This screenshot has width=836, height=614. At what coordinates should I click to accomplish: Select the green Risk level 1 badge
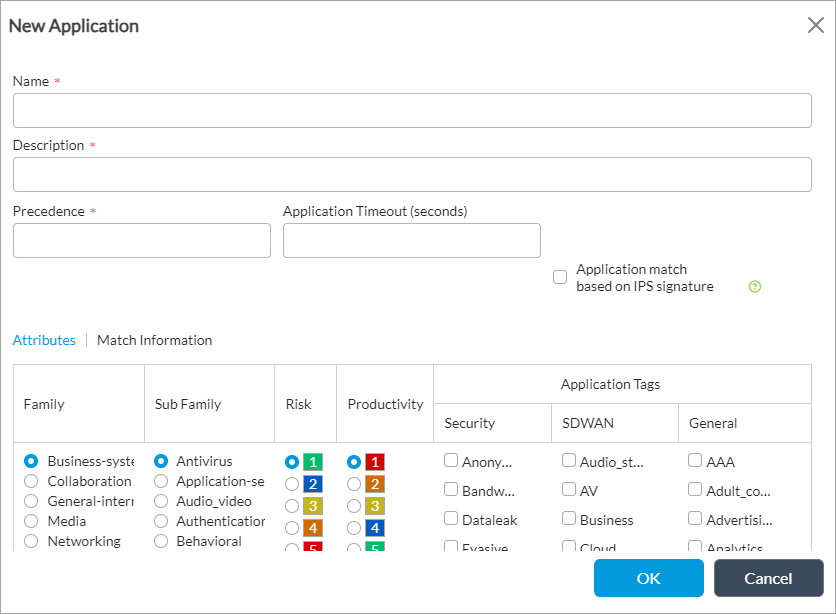pos(312,462)
